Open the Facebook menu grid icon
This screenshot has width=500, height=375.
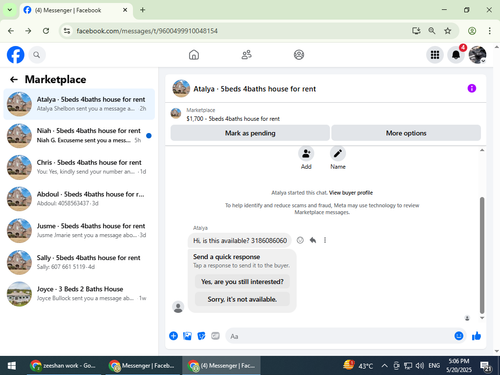pyautogui.click(x=435, y=55)
